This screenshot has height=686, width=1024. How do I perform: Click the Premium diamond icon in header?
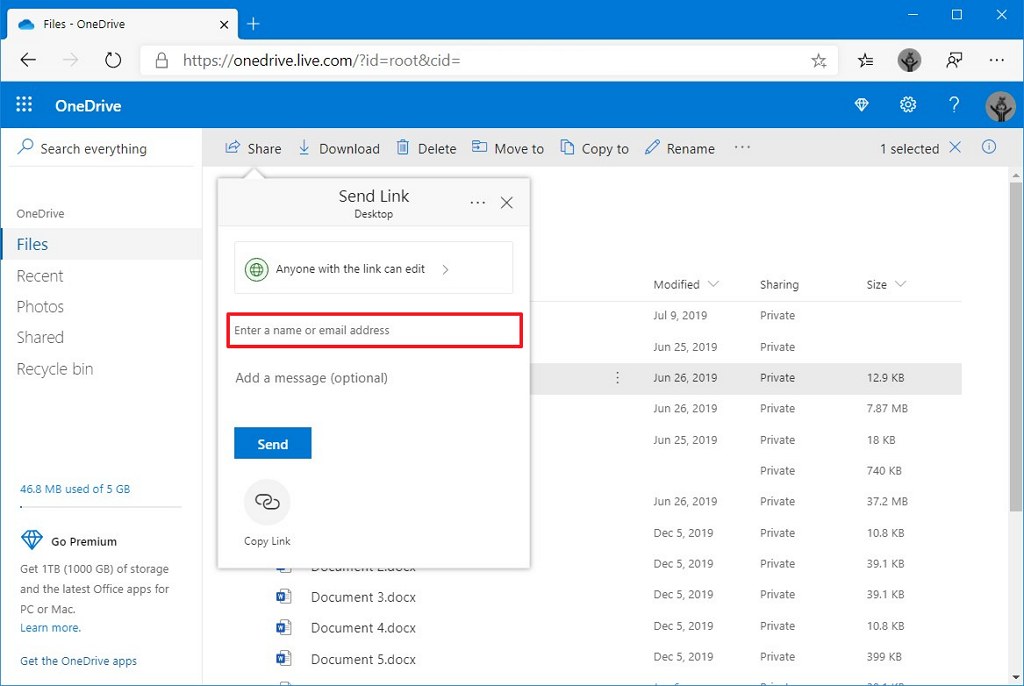pos(861,105)
